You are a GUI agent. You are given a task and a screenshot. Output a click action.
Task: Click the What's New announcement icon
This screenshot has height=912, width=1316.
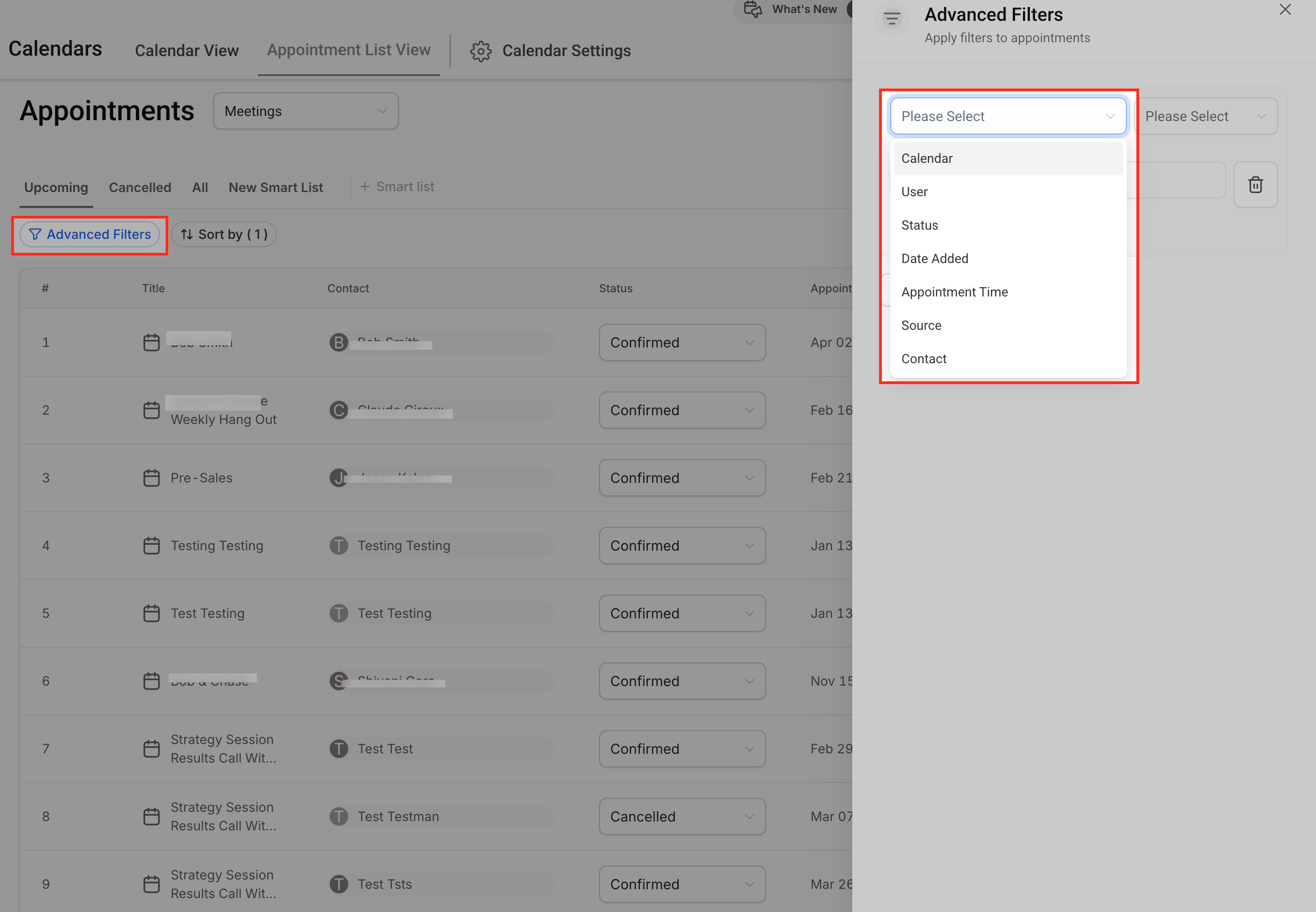(x=753, y=9)
